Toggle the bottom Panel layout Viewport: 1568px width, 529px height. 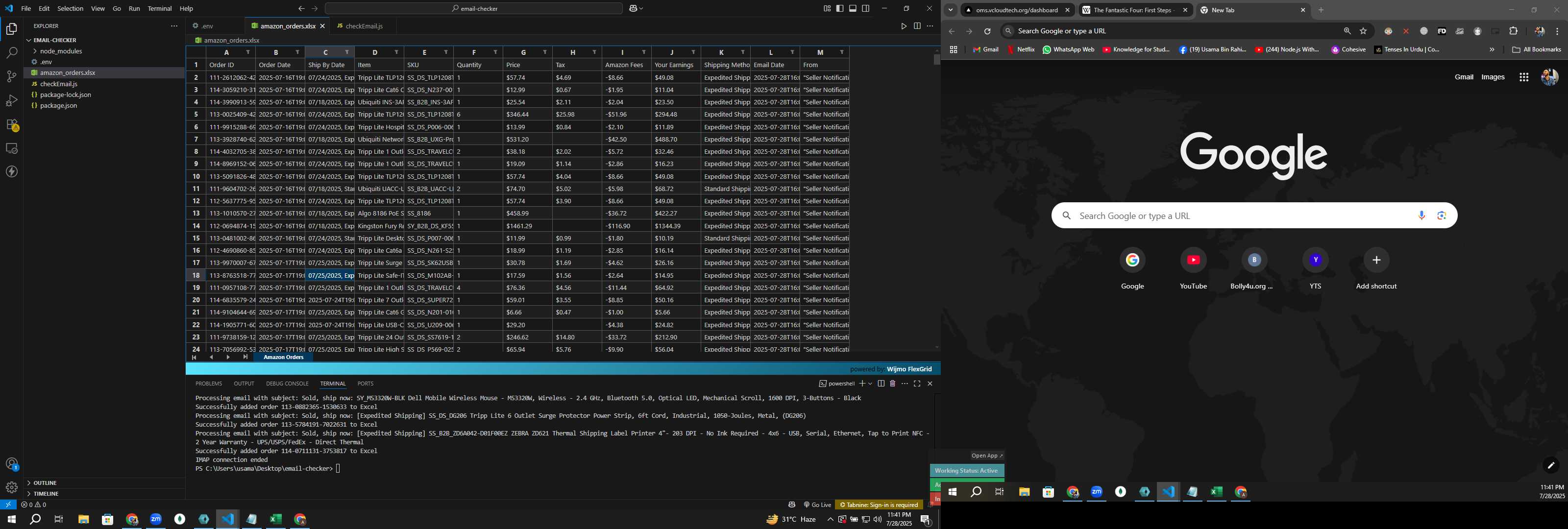pos(853,8)
